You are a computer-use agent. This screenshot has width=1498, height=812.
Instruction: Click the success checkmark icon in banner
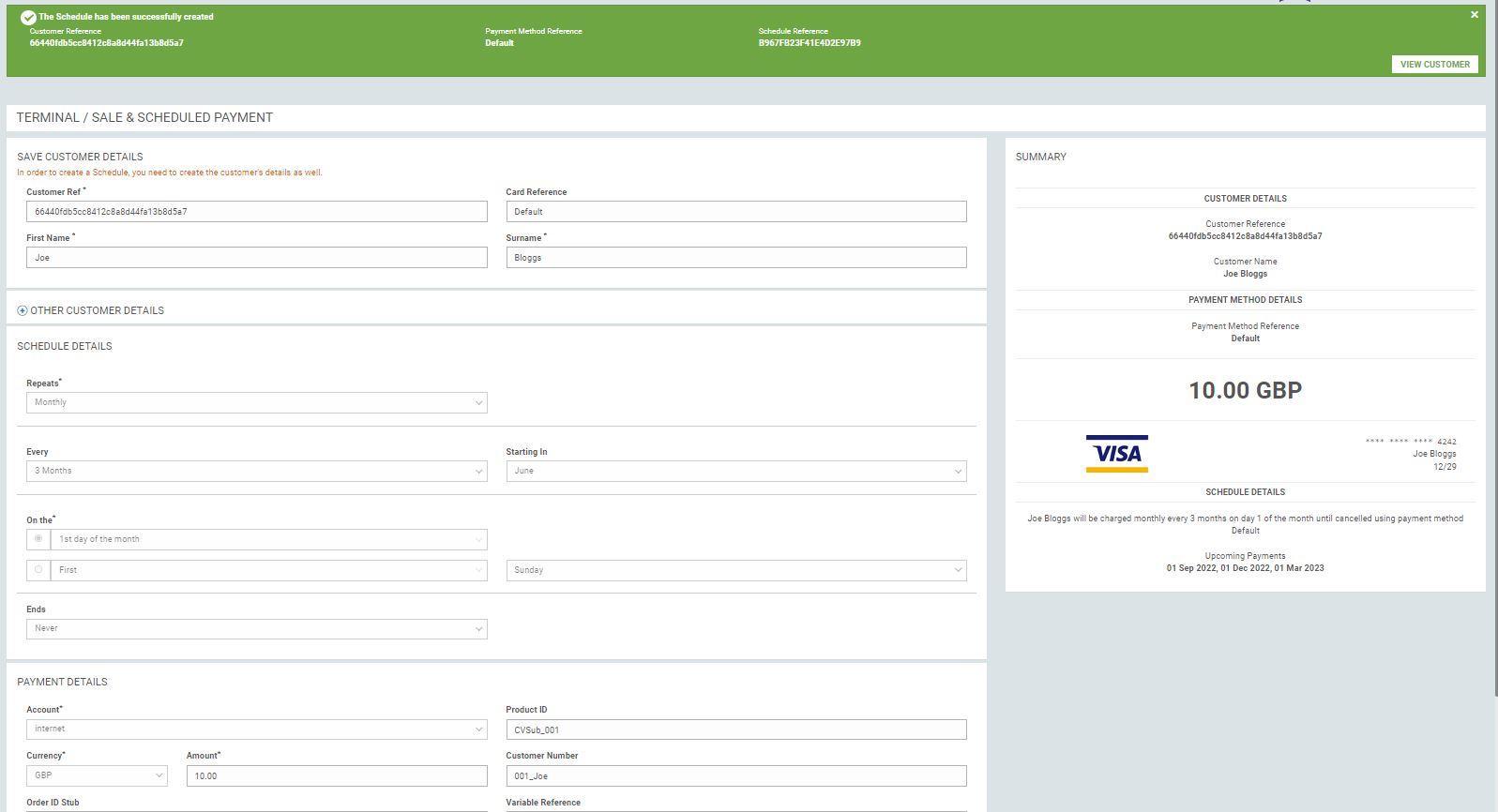coord(28,17)
